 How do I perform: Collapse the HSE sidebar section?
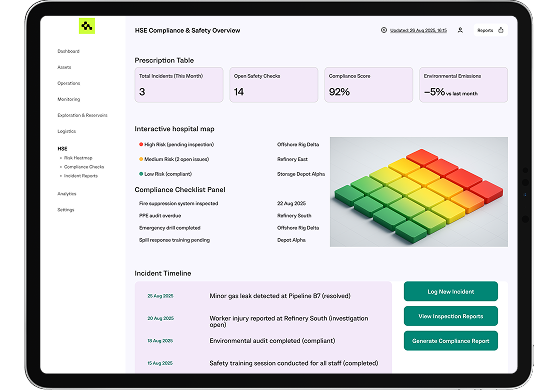62,149
